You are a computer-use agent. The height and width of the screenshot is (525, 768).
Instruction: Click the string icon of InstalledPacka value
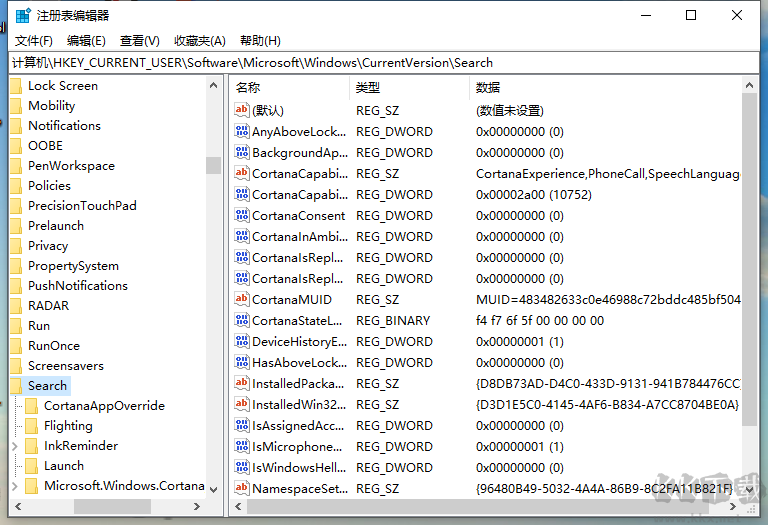[241, 383]
